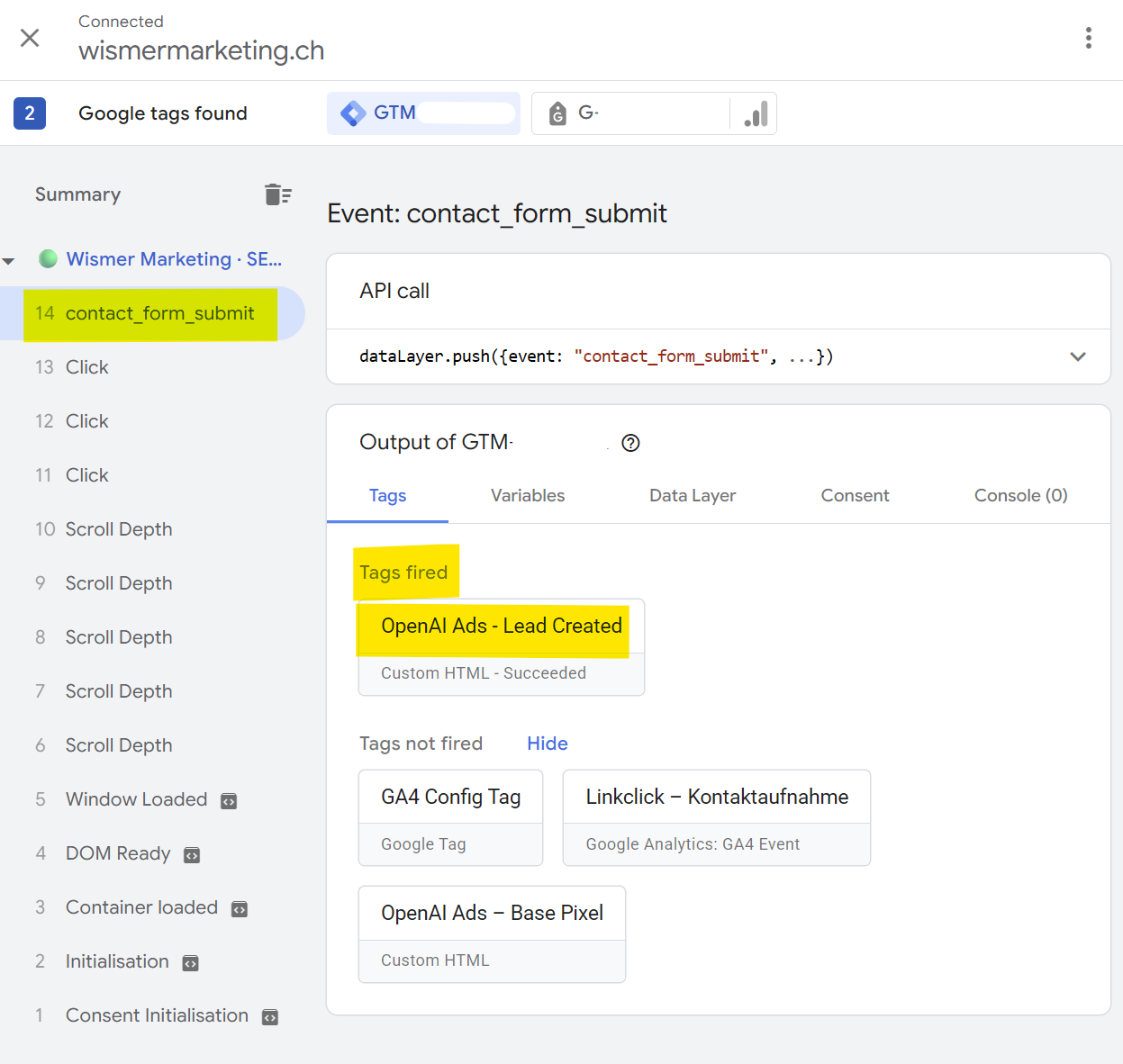Clear the event list with trash icon

[277, 194]
